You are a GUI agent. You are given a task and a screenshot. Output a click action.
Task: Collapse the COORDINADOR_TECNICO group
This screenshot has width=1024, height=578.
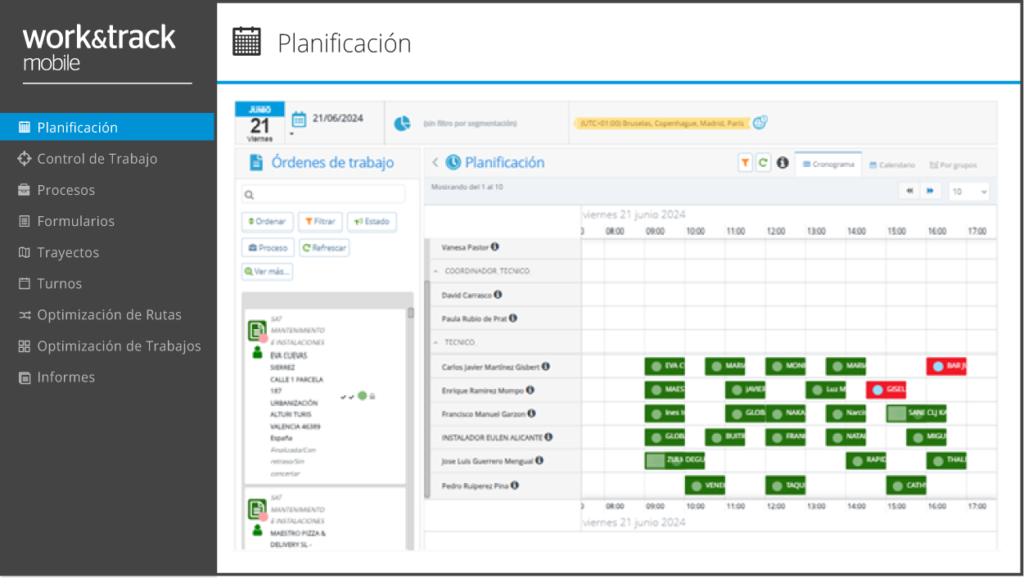(x=436, y=270)
